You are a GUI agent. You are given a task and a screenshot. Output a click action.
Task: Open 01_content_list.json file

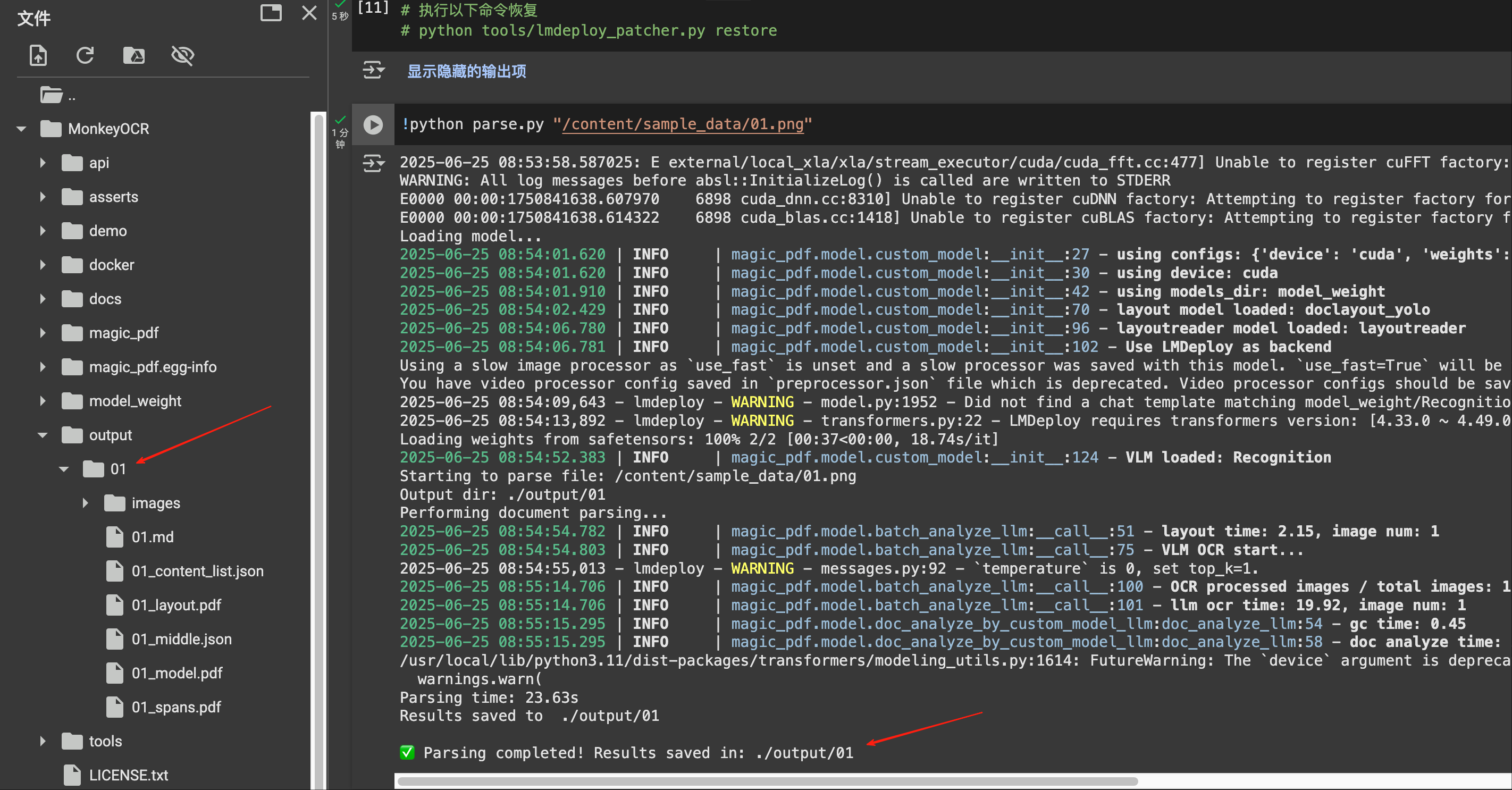point(197,571)
